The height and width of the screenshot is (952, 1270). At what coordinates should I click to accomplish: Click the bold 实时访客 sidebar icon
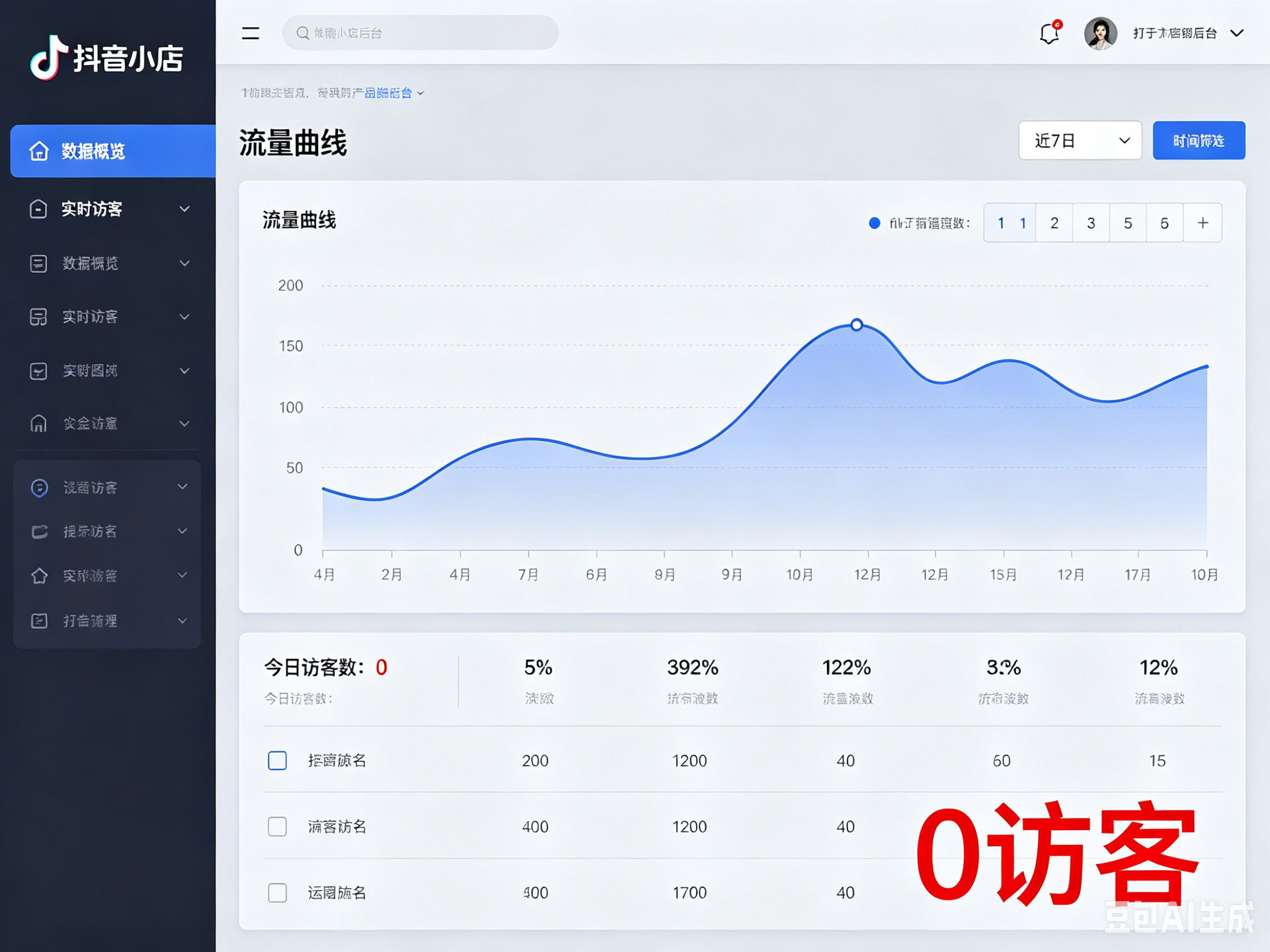[39, 209]
